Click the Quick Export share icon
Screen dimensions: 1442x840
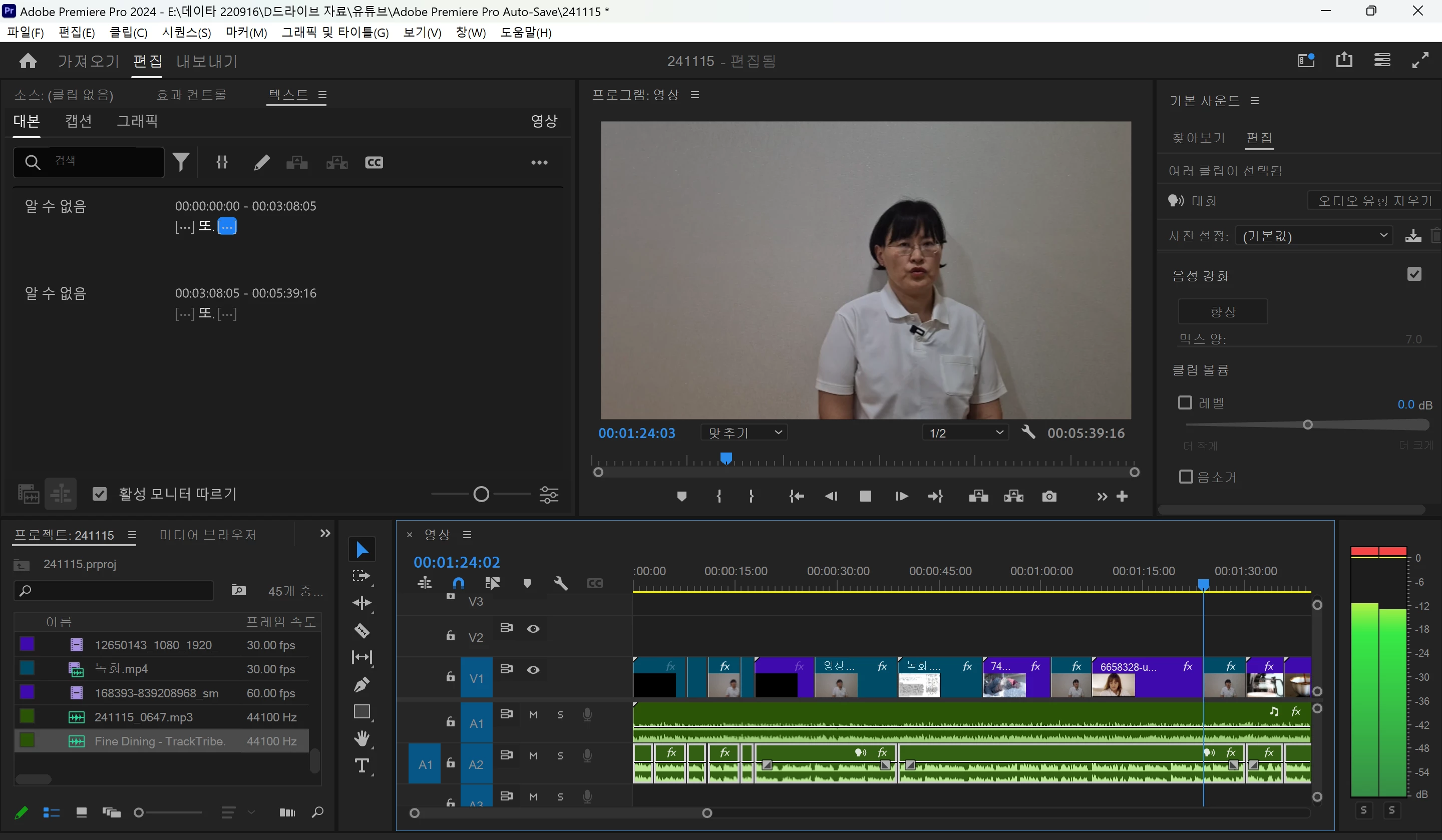[x=1343, y=60]
